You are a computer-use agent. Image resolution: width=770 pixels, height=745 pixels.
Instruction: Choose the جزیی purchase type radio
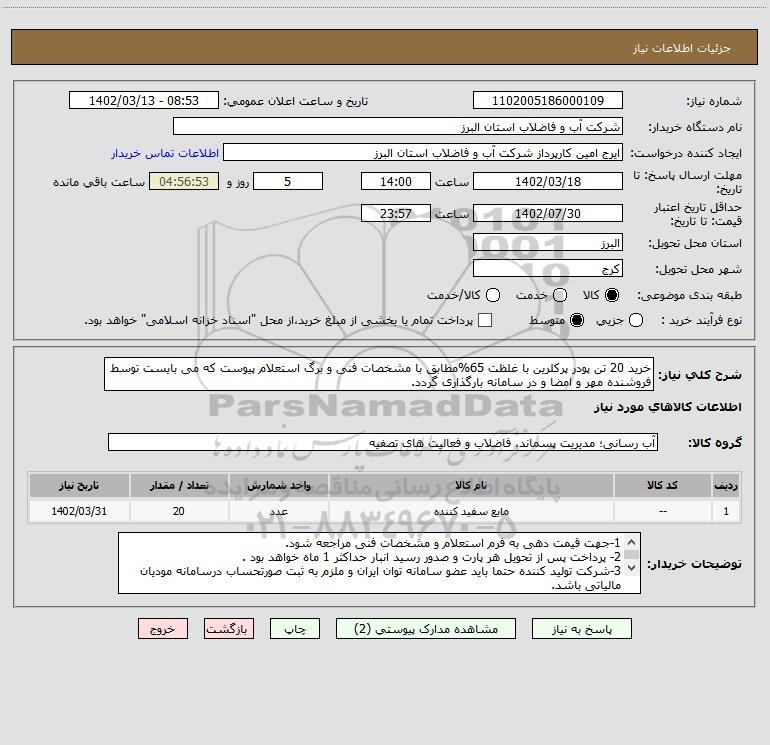[x=635, y=320]
